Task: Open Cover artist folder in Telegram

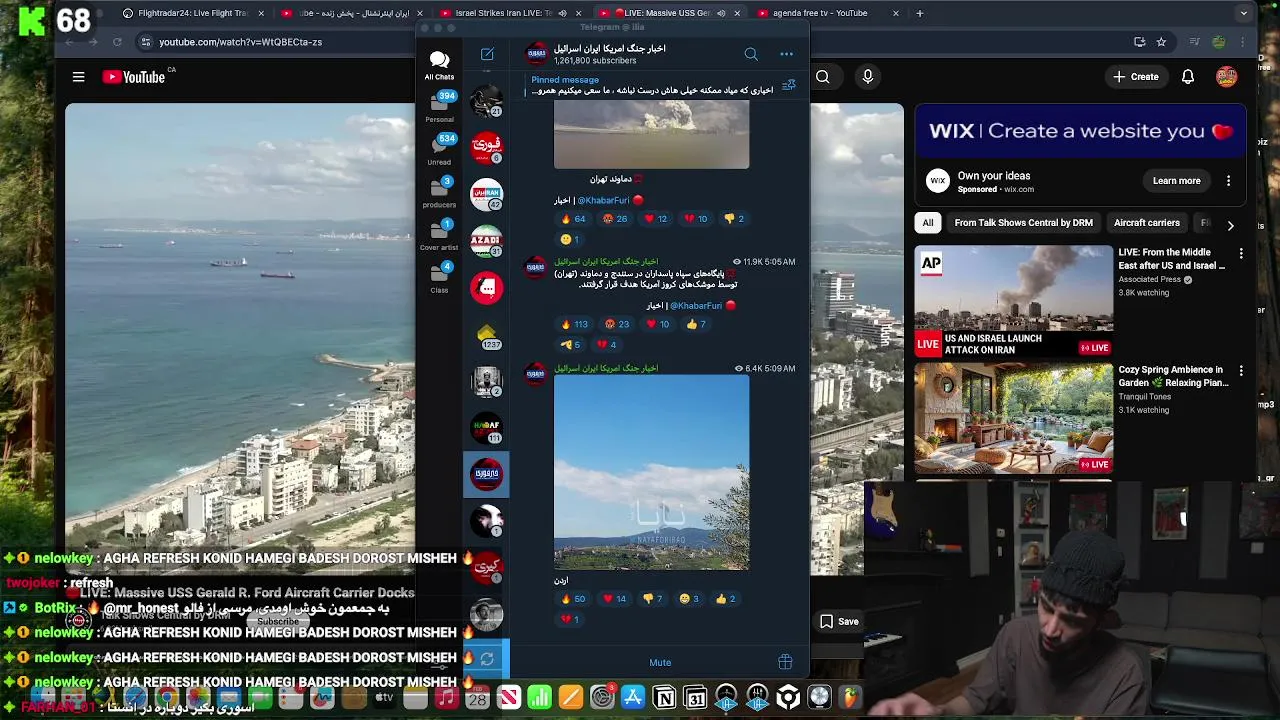Action: (439, 235)
